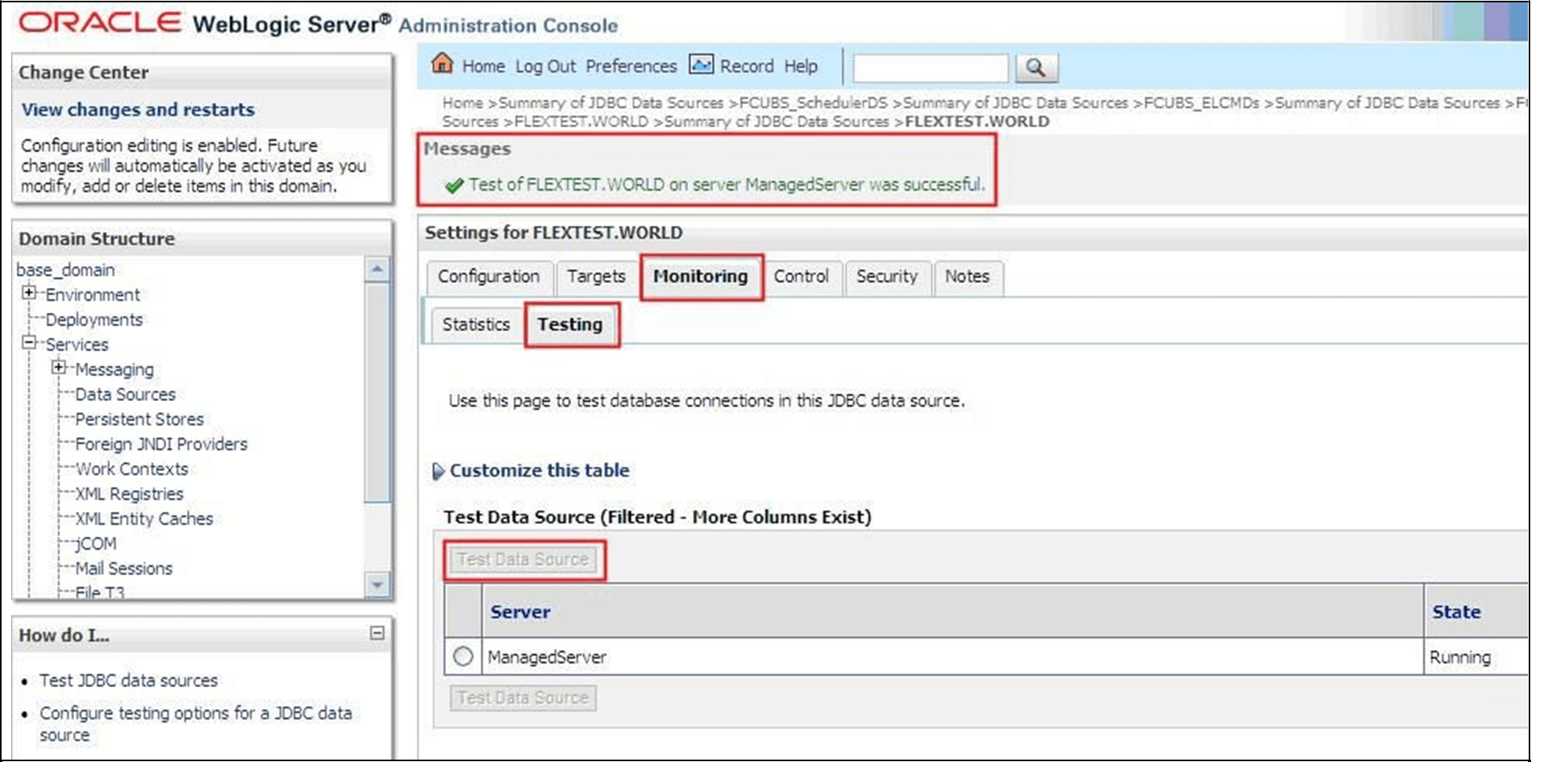Sort table by Server column header
This screenshot has width=1546, height=784.
click(x=521, y=612)
